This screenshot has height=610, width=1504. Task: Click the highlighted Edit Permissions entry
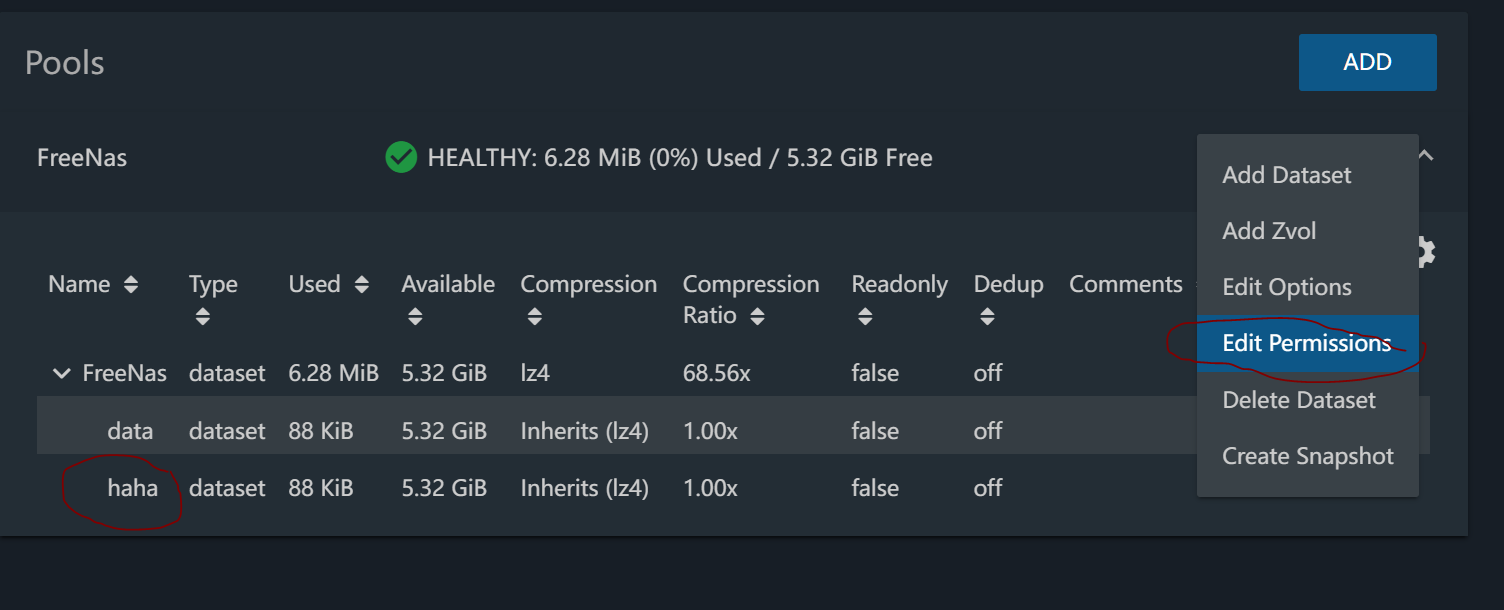(x=1307, y=342)
